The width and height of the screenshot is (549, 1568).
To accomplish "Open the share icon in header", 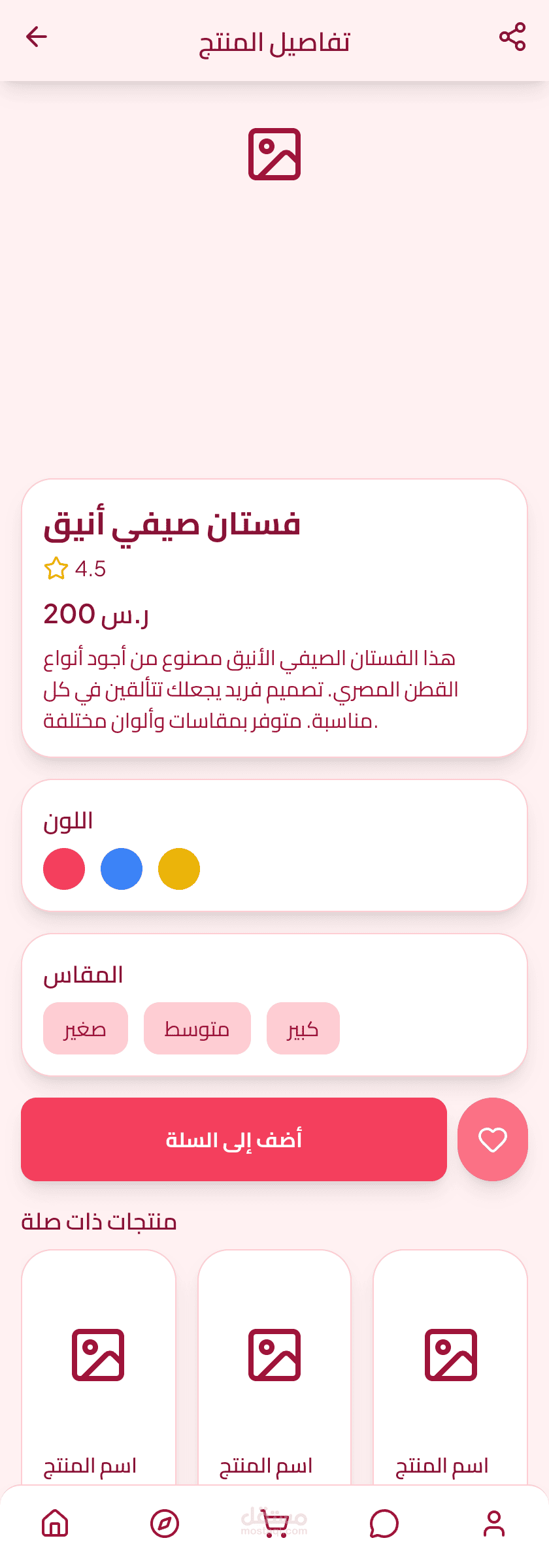I will tap(512, 37).
